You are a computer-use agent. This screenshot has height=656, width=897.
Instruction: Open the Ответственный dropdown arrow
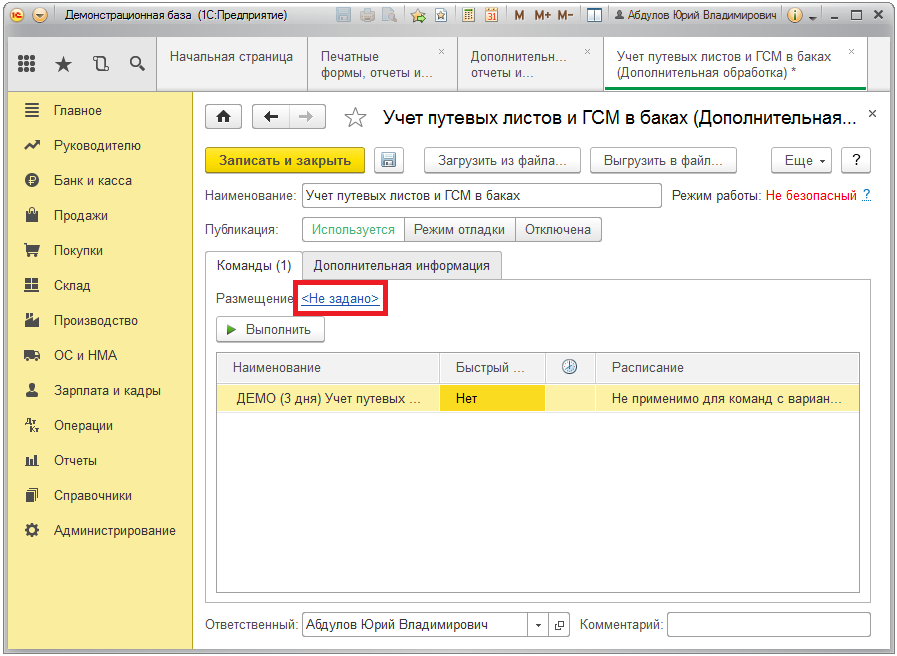click(538, 625)
